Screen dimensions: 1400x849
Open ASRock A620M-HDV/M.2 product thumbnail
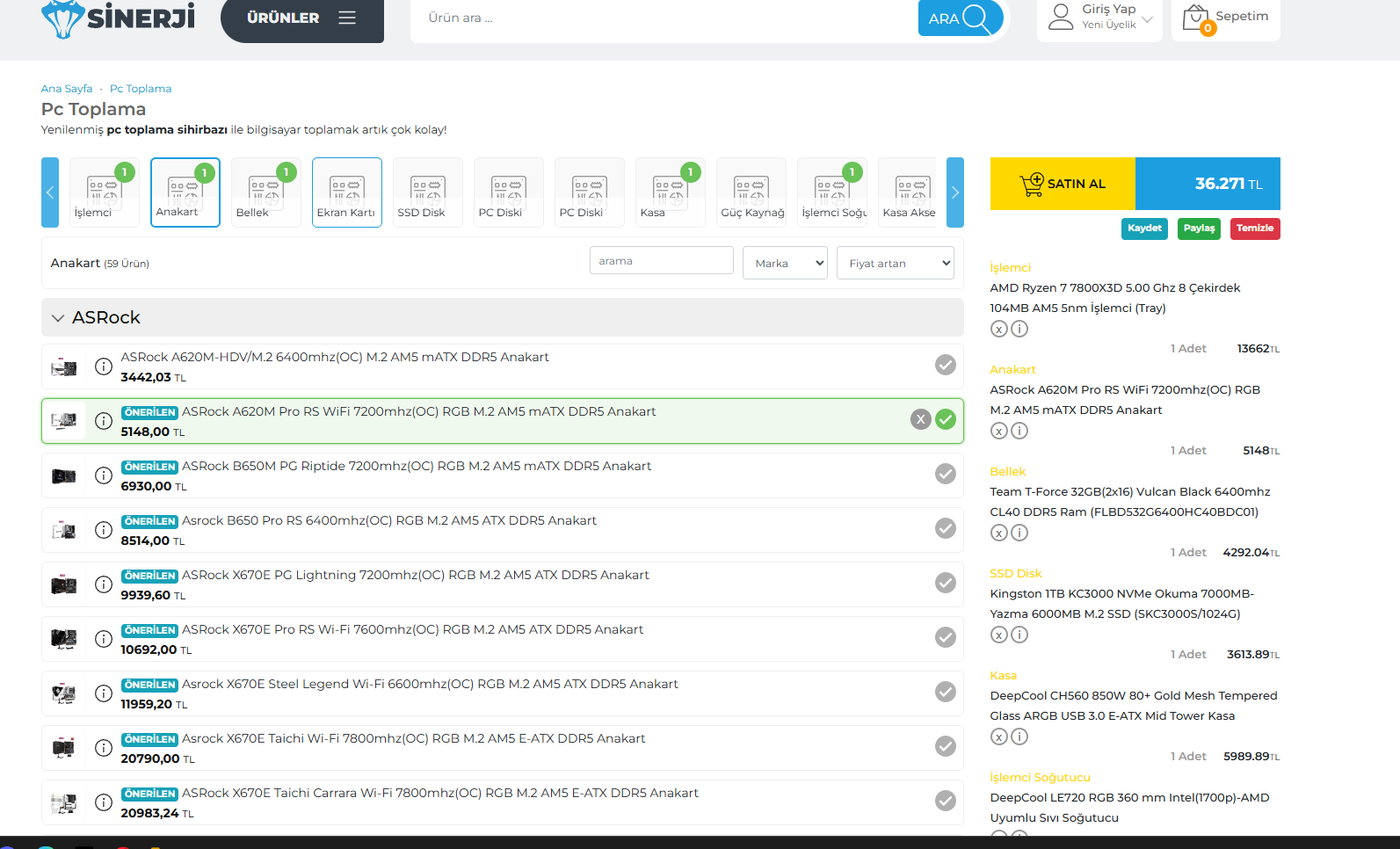tap(64, 367)
